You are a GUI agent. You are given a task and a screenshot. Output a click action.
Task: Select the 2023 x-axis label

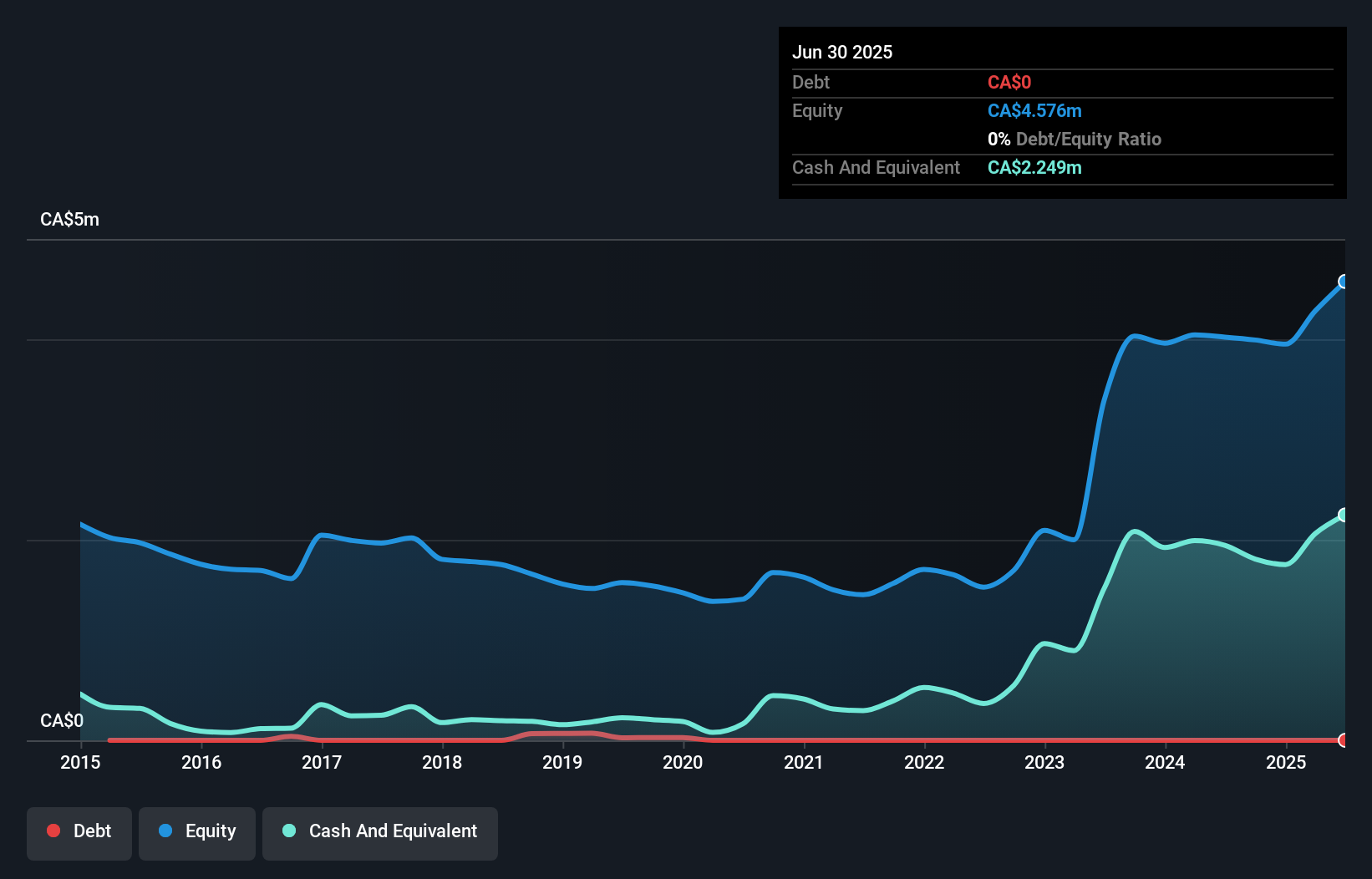1044,762
